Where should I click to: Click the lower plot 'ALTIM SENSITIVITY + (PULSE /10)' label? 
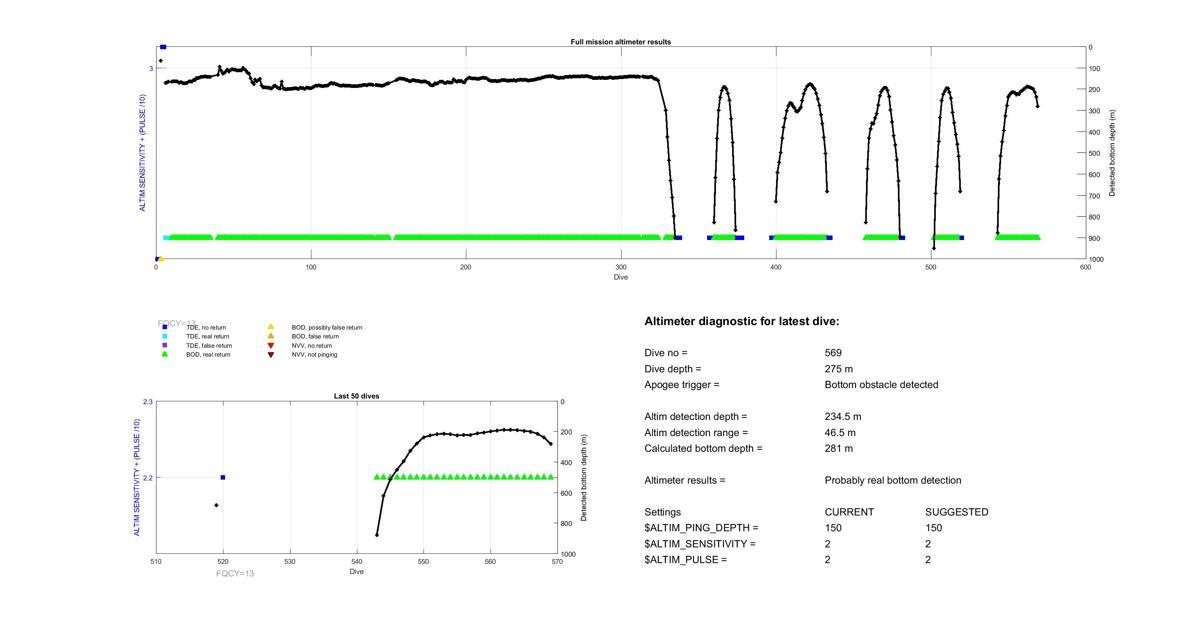[137, 477]
